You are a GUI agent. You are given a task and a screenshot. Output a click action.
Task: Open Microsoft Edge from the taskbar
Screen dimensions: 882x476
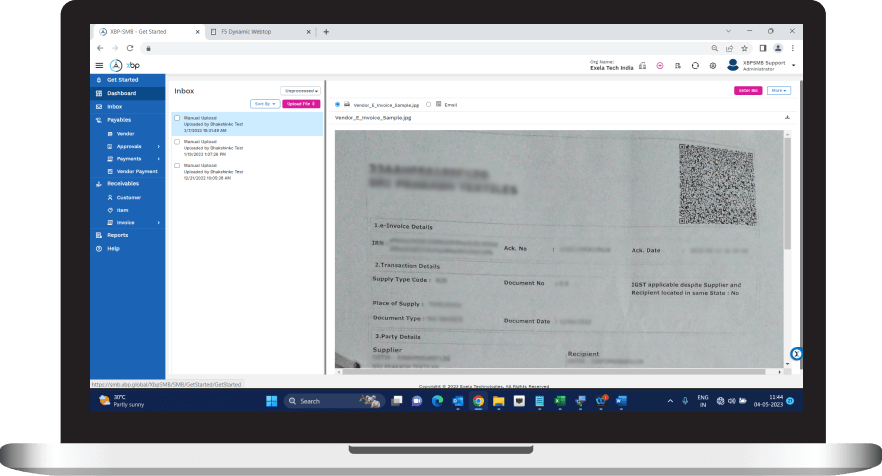click(x=437, y=401)
